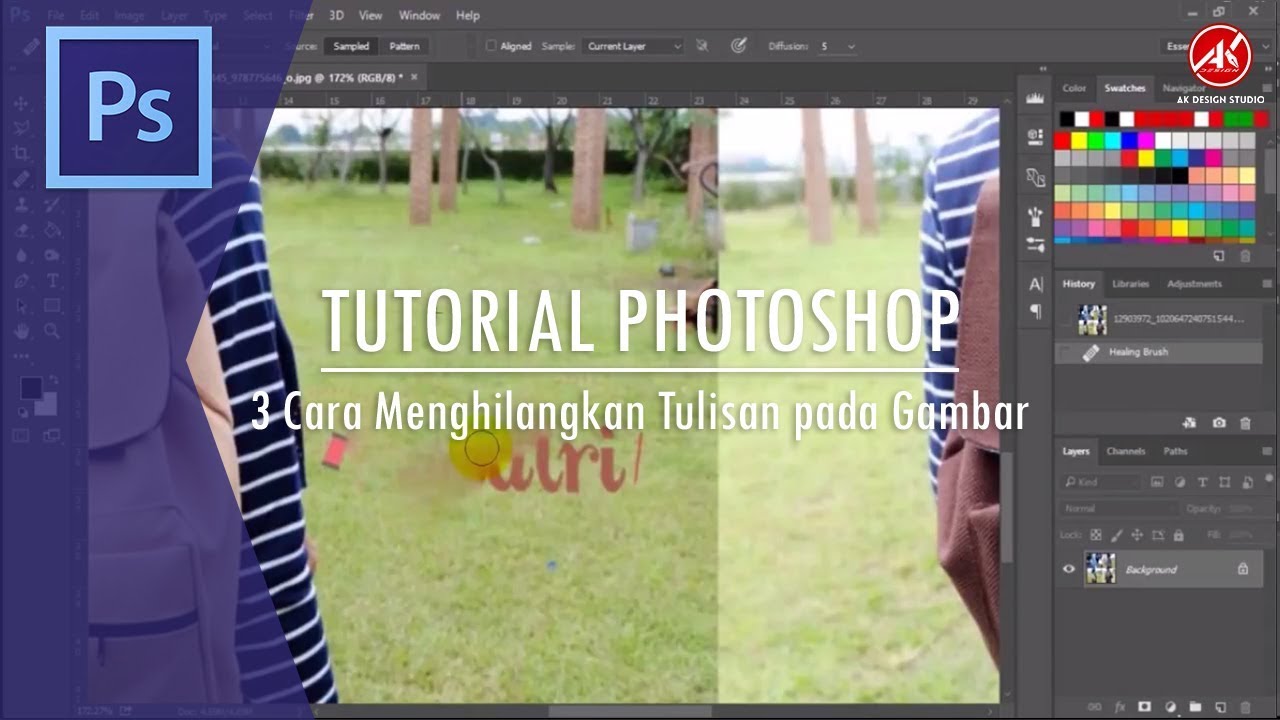This screenshot has width=1280, height=720.
Task: Set source to Pattern
Action: tap(404, 46)
